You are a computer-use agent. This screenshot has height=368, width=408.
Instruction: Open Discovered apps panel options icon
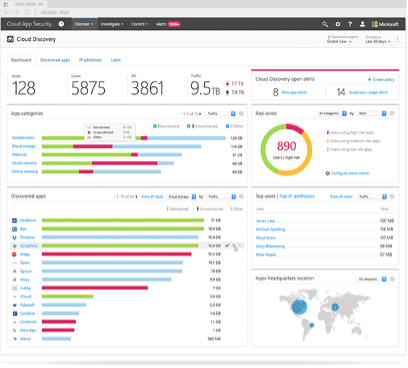pos(241,197)
